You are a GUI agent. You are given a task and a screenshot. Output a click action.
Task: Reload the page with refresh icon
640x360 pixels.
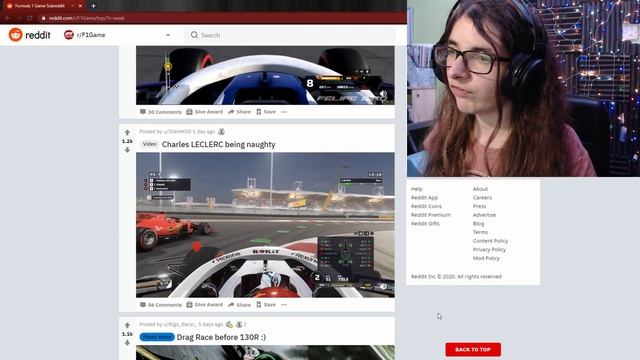pyautogui.click(x=29, y=18)
